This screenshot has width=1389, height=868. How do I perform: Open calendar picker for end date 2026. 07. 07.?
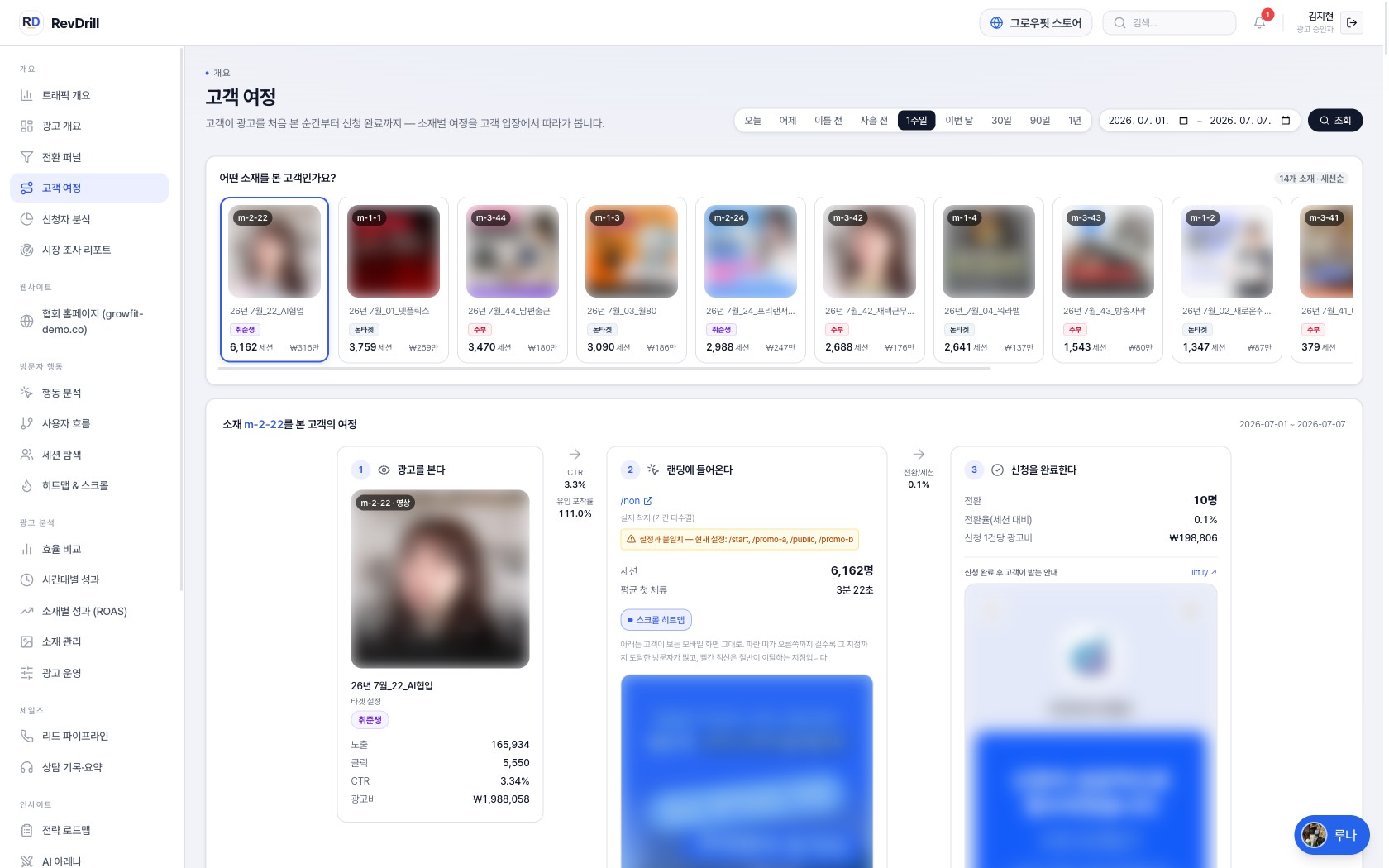1285,121
